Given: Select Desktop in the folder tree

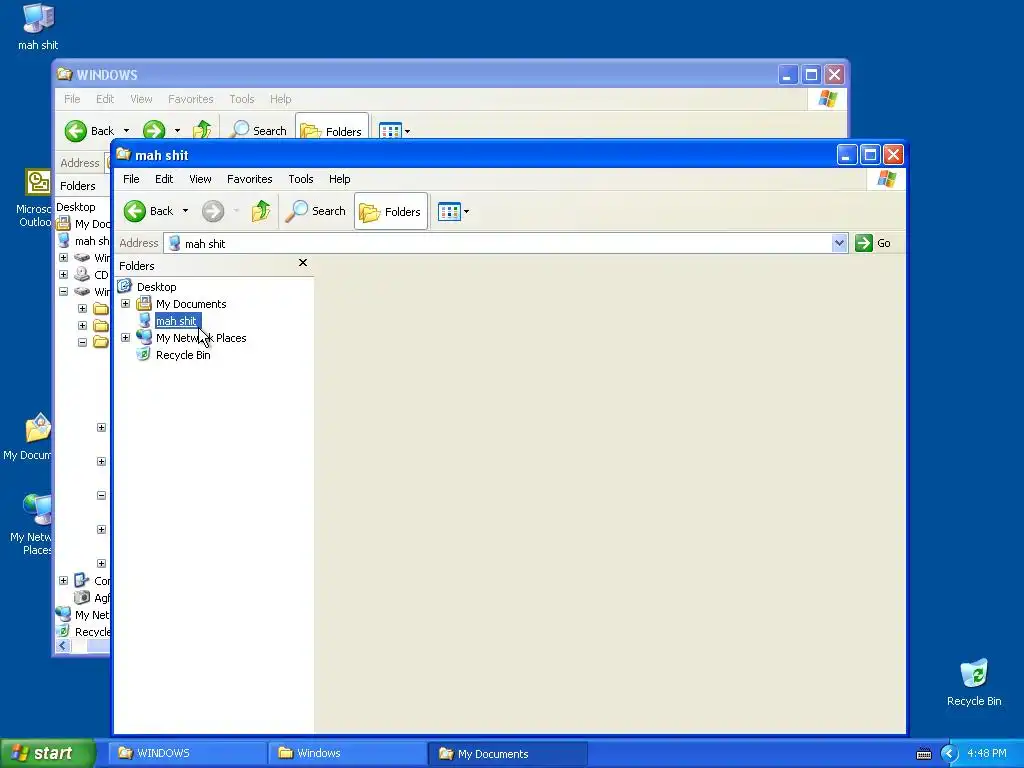Looking at the screenshot, I should [x=156, y=287].
